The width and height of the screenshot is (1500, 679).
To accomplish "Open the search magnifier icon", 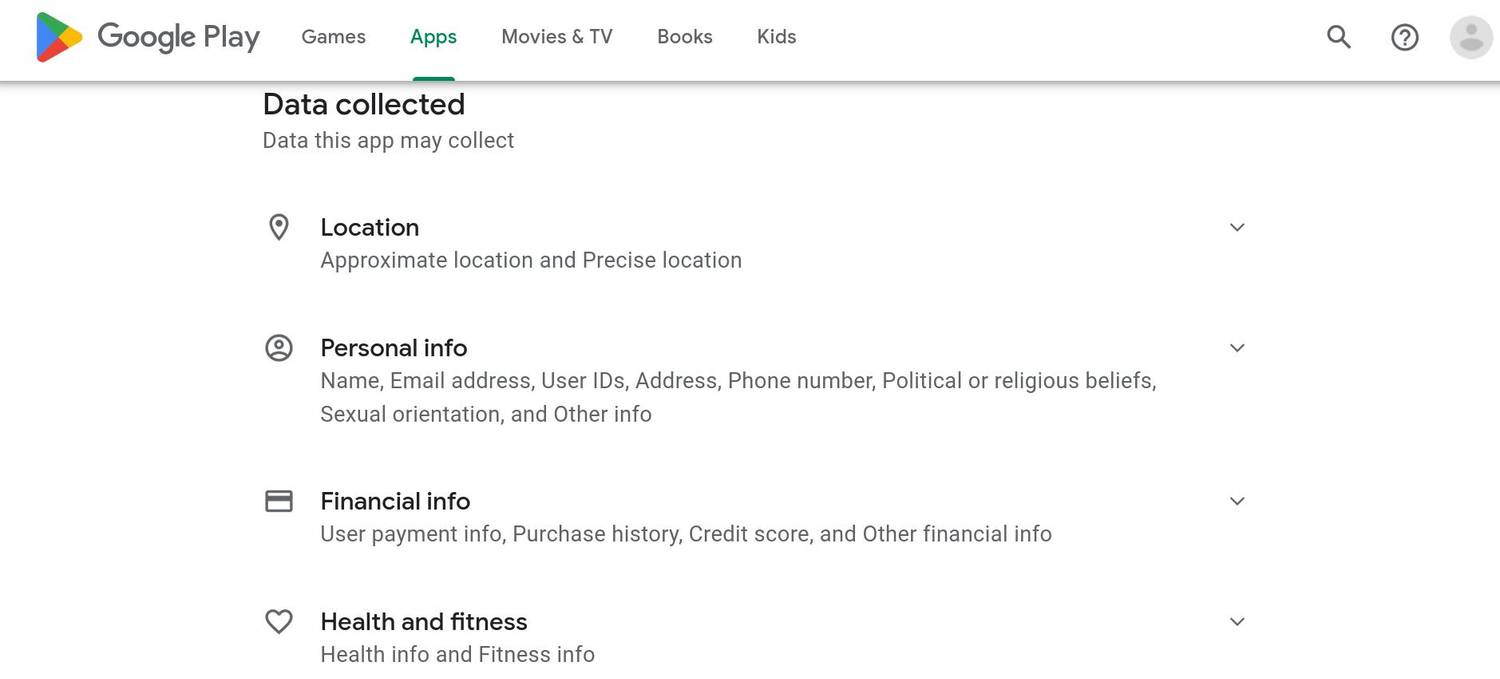I will [1338, 38].
